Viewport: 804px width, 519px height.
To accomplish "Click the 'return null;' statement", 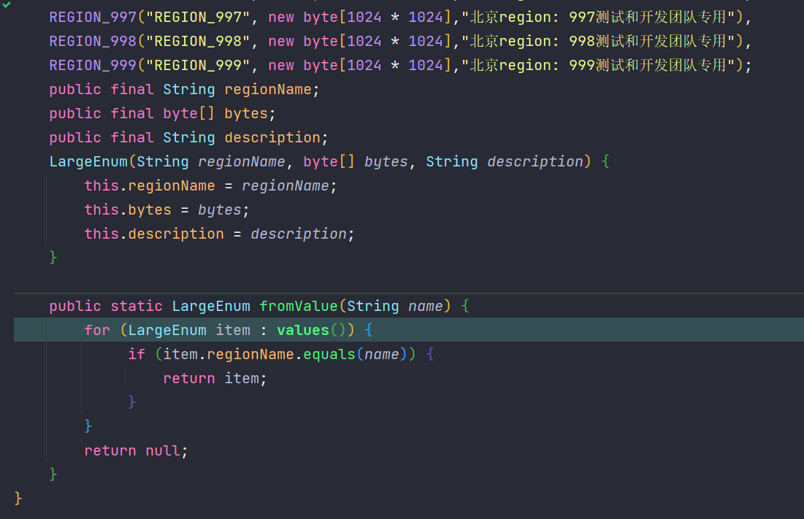I will coord(136,451).
